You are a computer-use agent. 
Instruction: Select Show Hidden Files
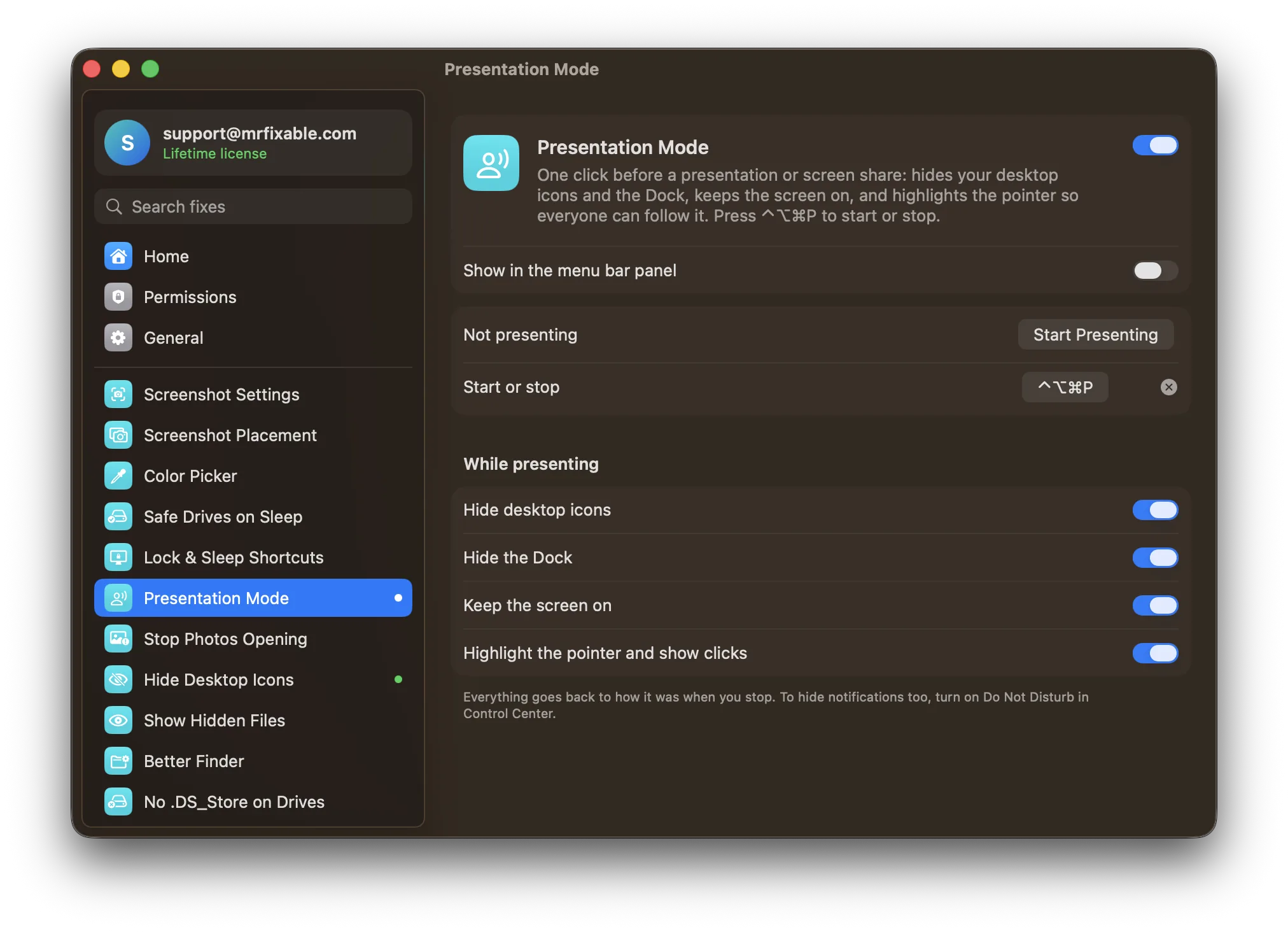[x=253, y=721]
